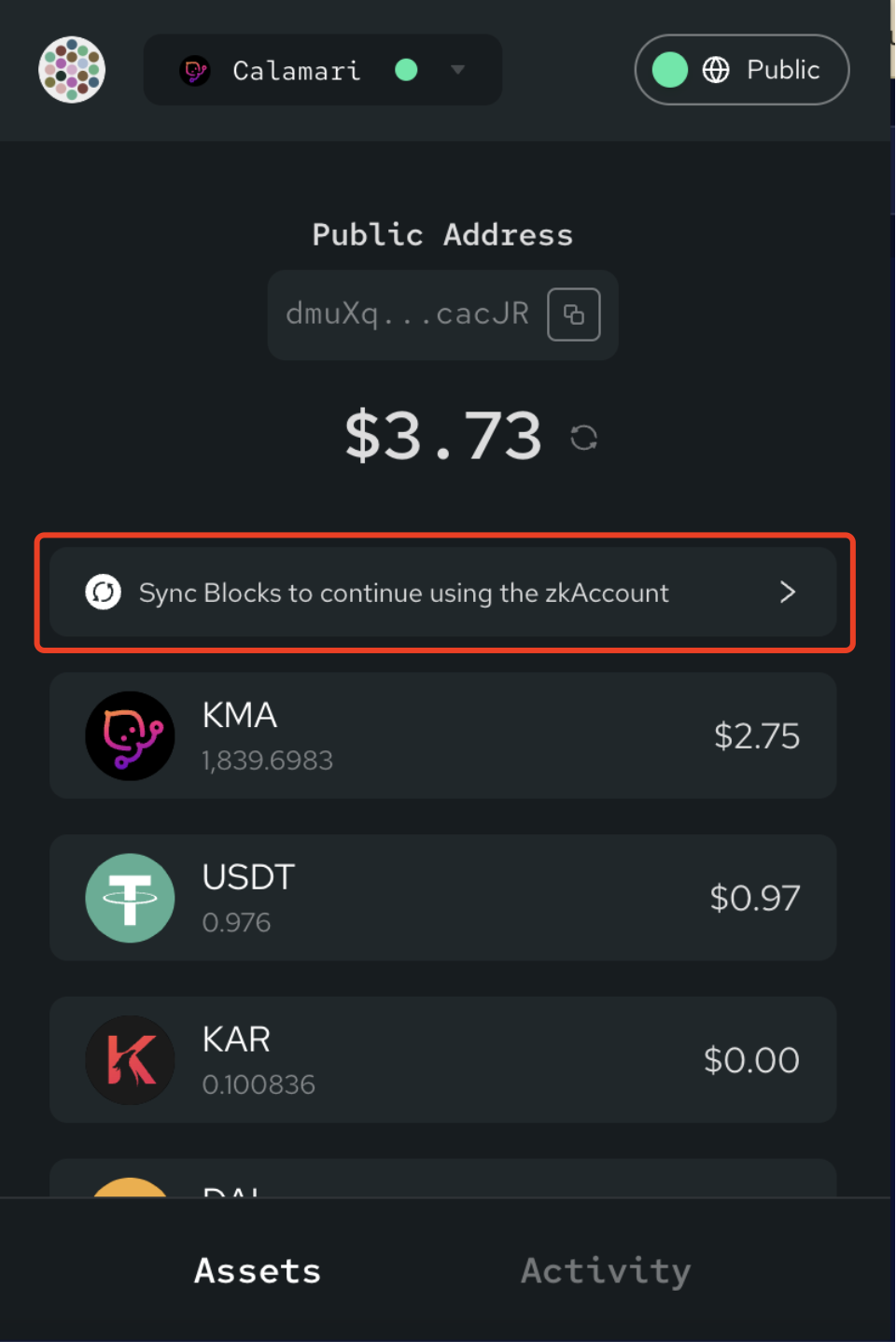The height and width of the screenshot is (1342, 896).
Task: Click the dmuXq...cacJR address text
Action: tap(407, 315)
